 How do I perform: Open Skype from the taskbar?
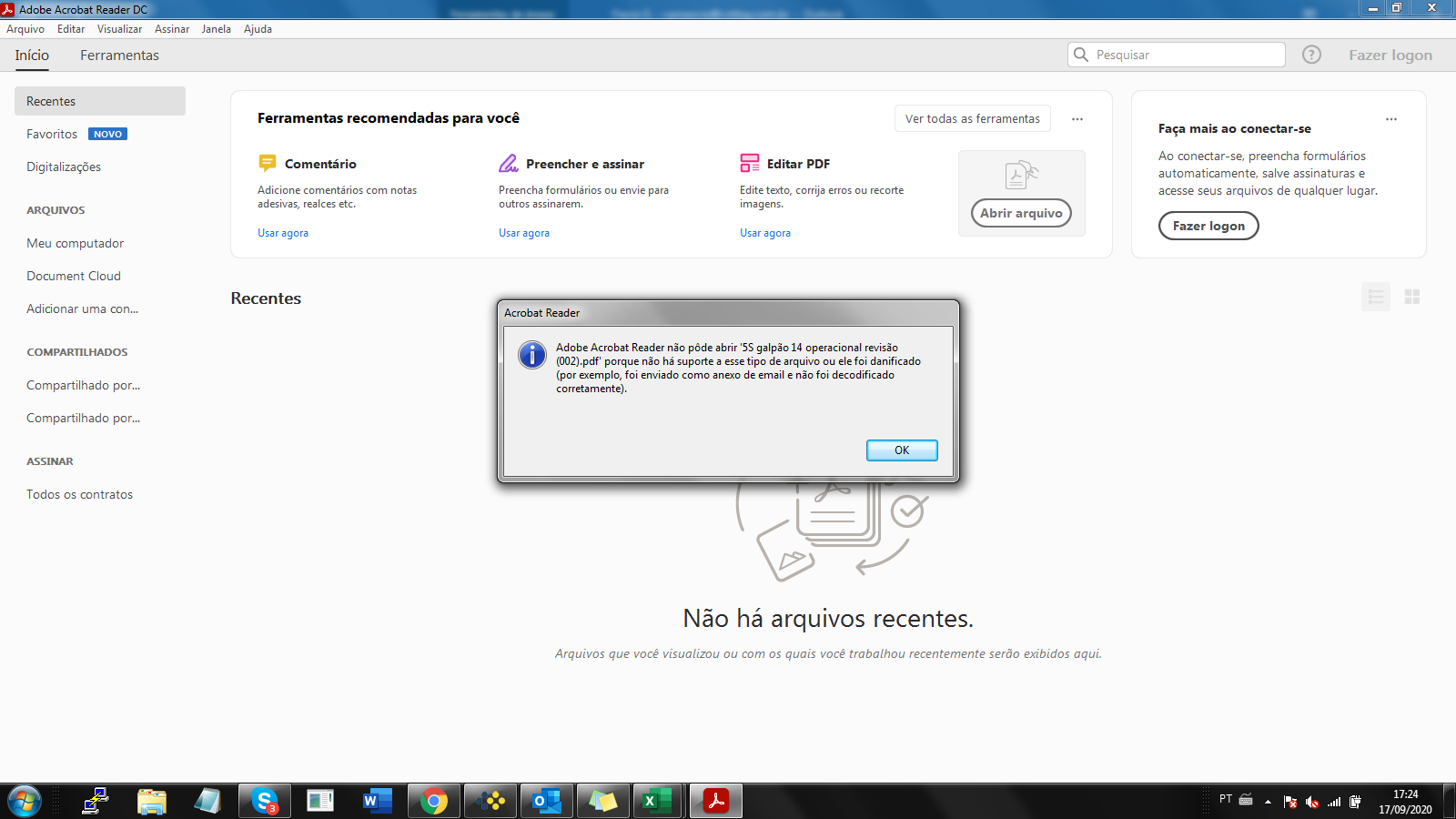coord(265,802)
